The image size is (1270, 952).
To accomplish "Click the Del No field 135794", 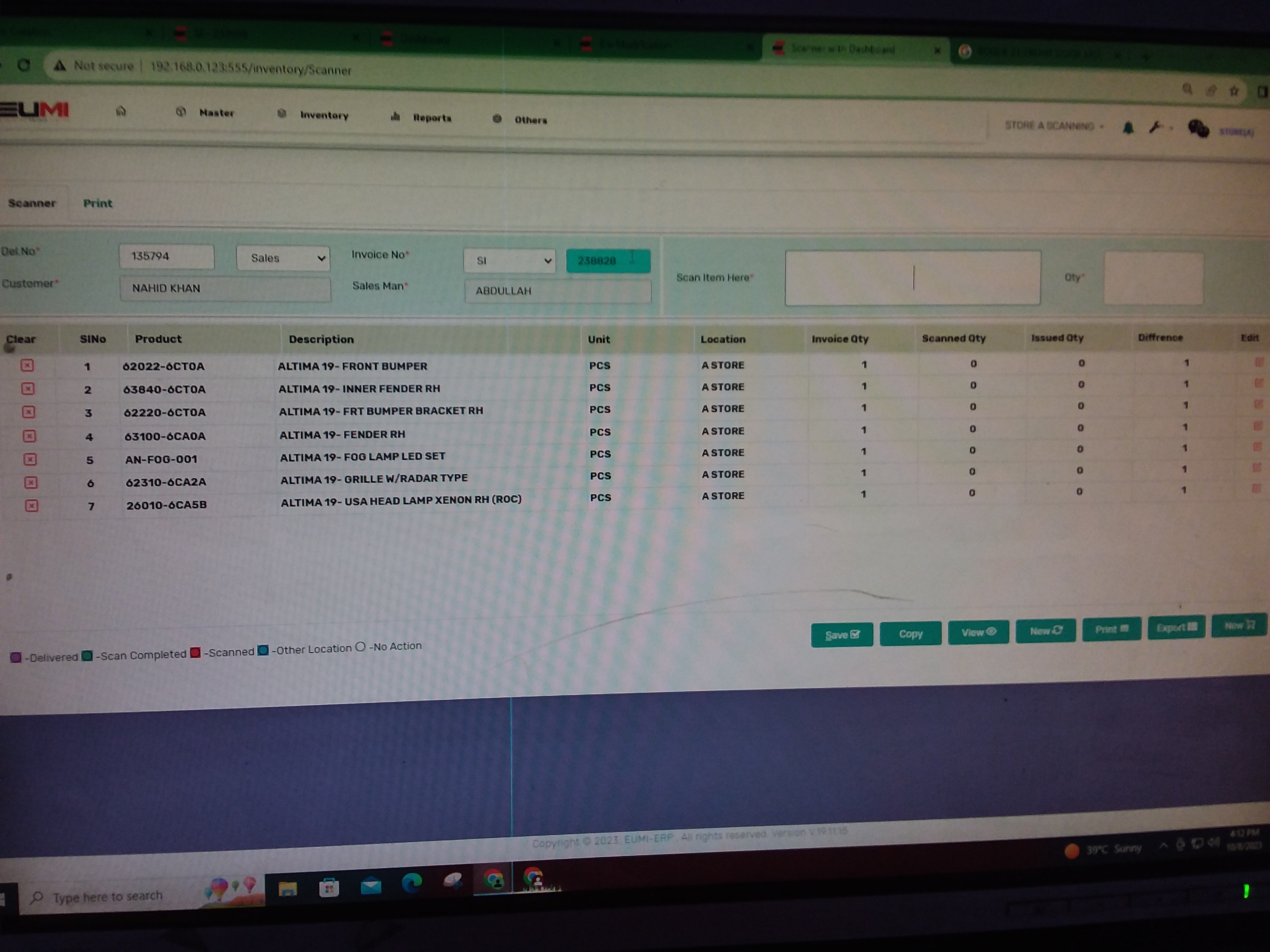I will (167, 256).
